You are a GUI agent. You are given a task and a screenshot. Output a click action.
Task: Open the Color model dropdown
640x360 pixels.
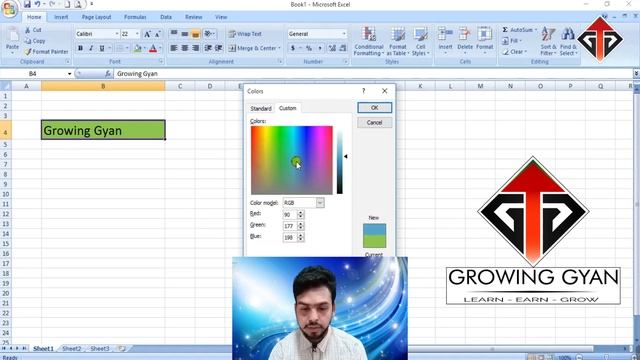(x=320, y=203)
